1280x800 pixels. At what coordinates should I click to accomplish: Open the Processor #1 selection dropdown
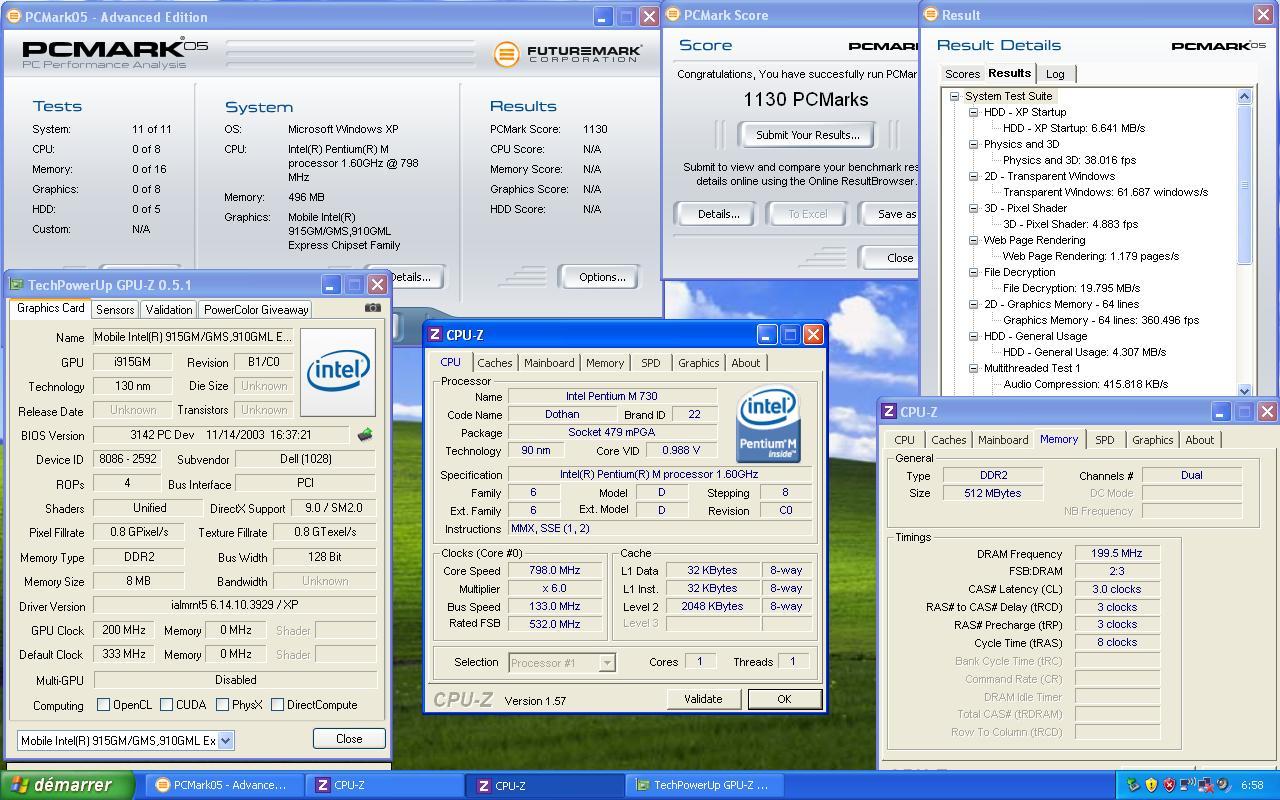tap(606, 662)
